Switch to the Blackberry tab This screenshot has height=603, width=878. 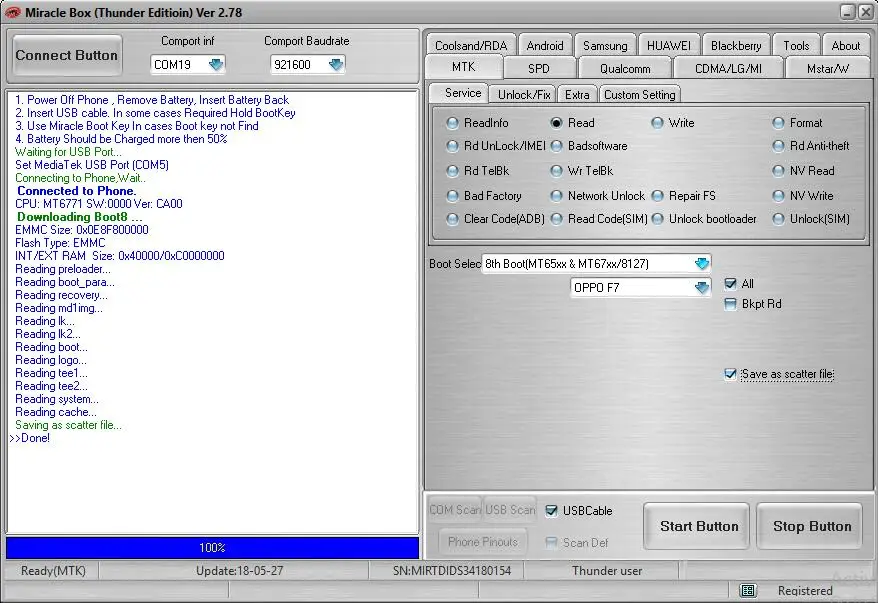click(736, 45)
